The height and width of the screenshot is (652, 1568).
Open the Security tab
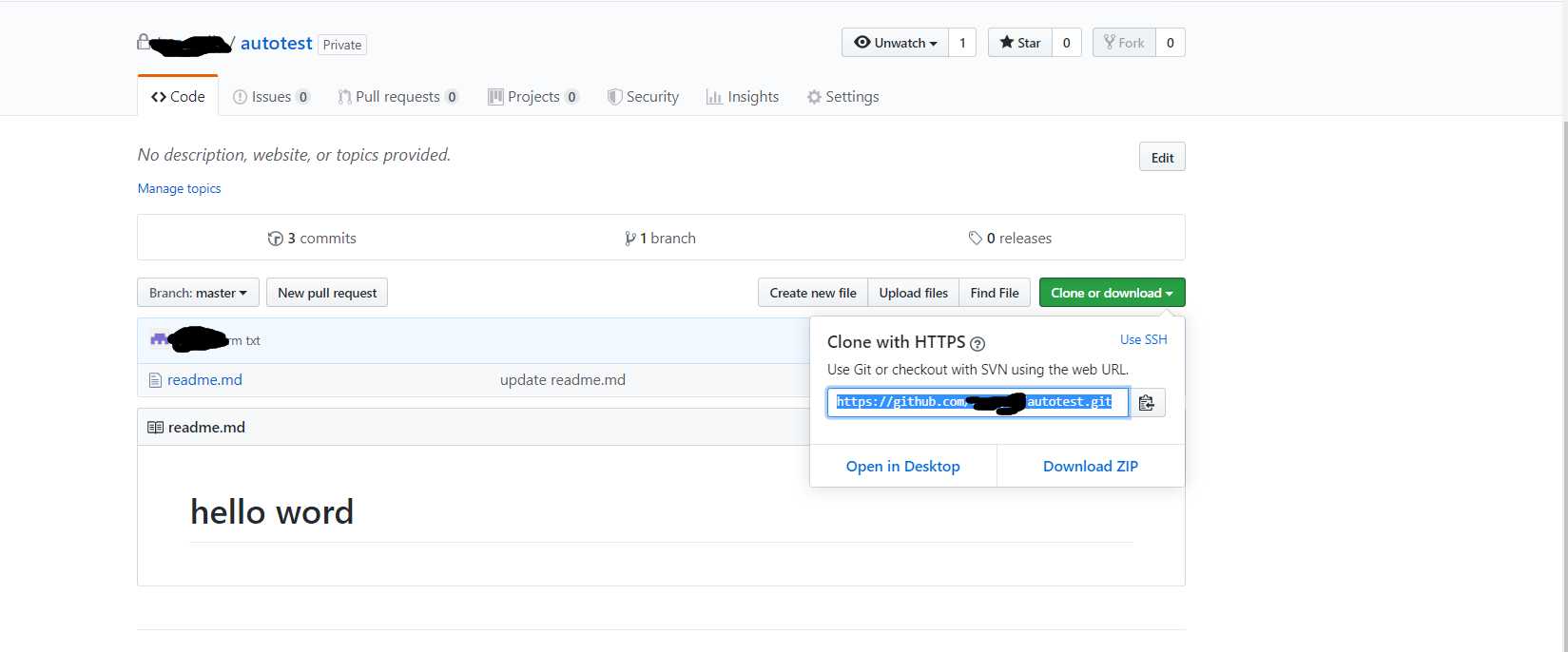[x=643, y=97]
